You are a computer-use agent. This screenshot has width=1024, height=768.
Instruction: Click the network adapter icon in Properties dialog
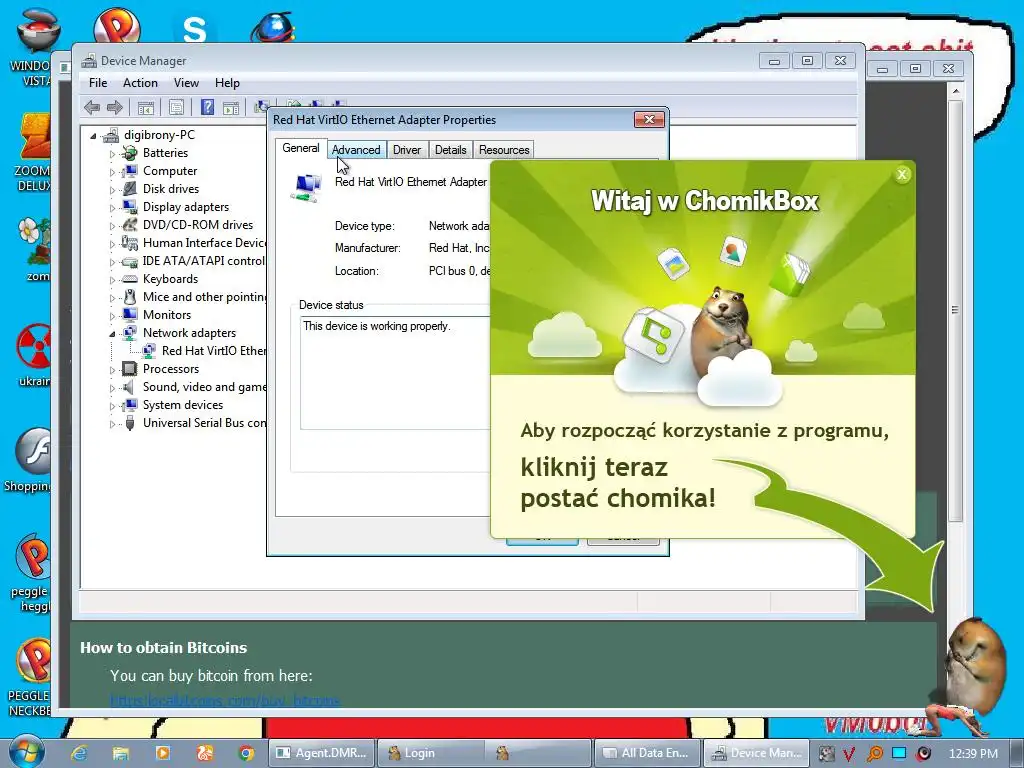point(307,187)
